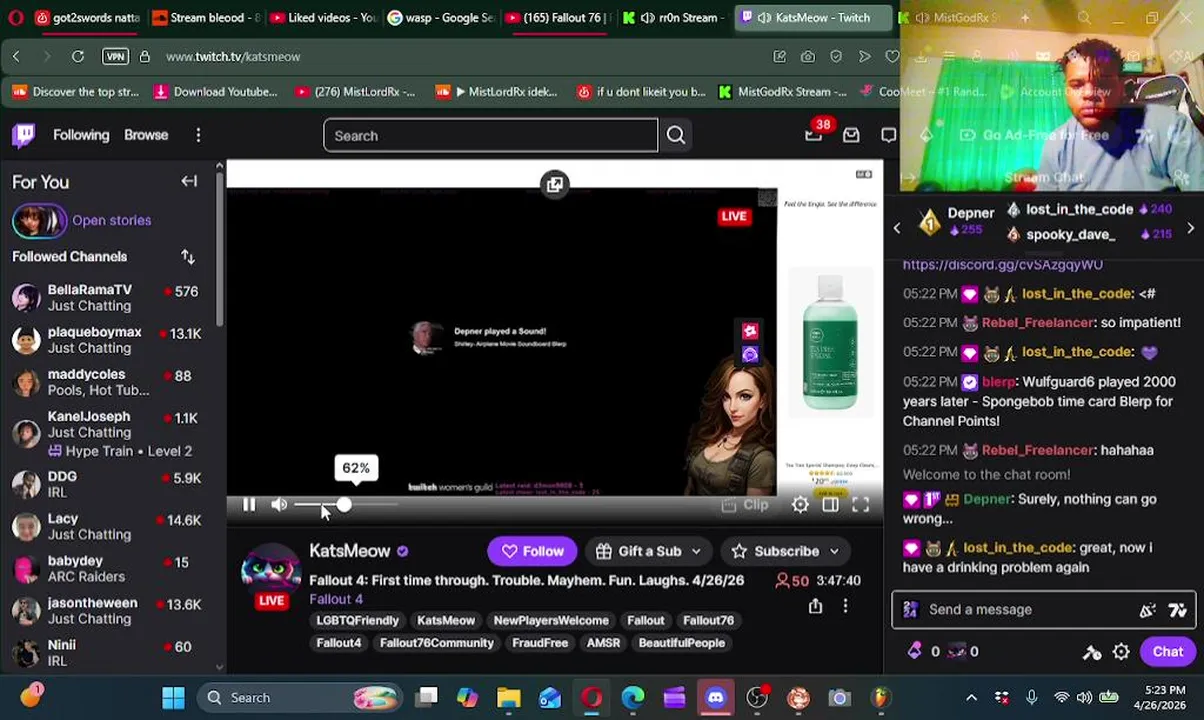This screenshot has width=1204, height=720.
Task: Click the Clip button in the player
Action: [745, 505]
